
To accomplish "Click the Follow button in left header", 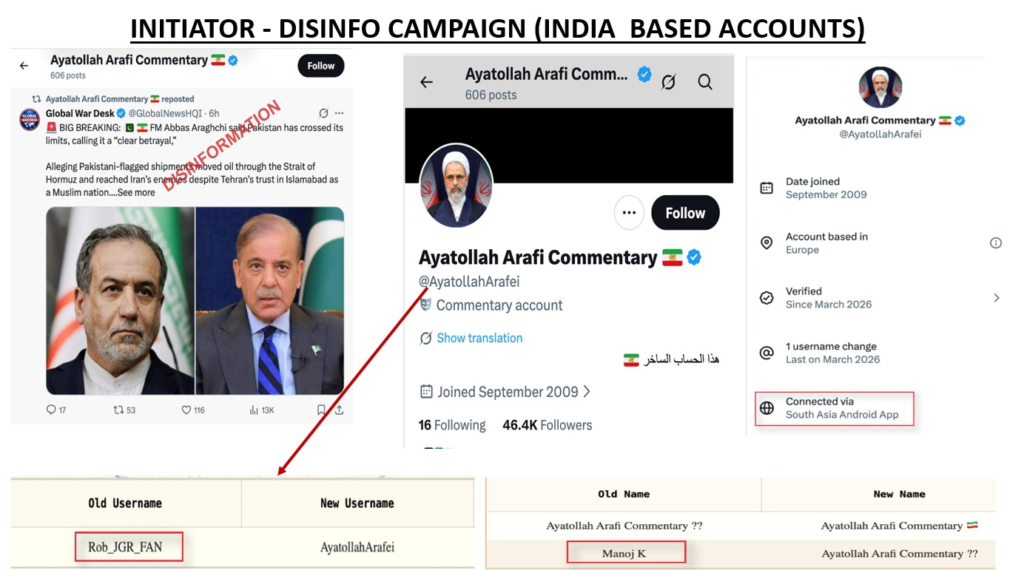I will pyautogui.click(x=321, y=66).
